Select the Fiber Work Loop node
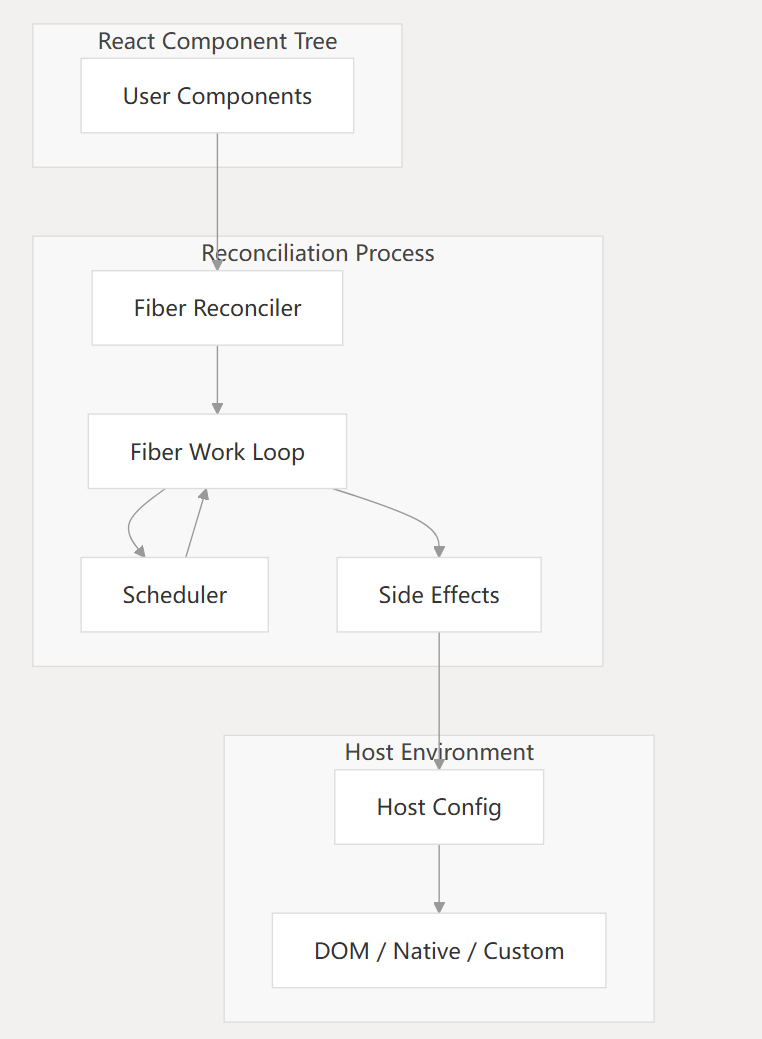The width and height of the screenshot is (762, 1039). coord(217,452)
